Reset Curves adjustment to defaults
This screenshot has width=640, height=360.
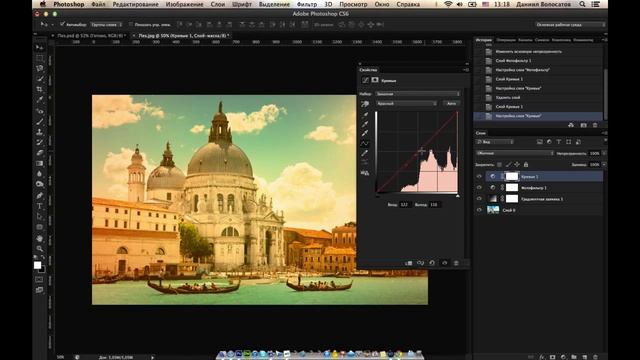[x=432, y=263]
